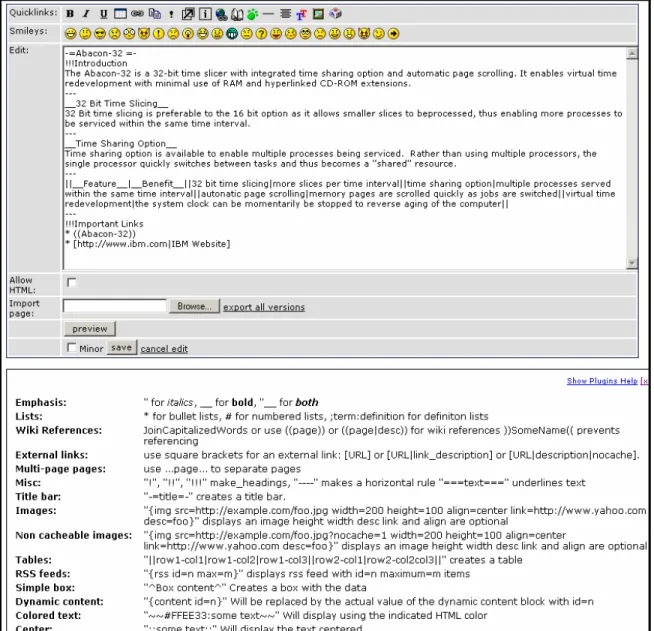Click the overlapping pages quicklink icon

155,14
